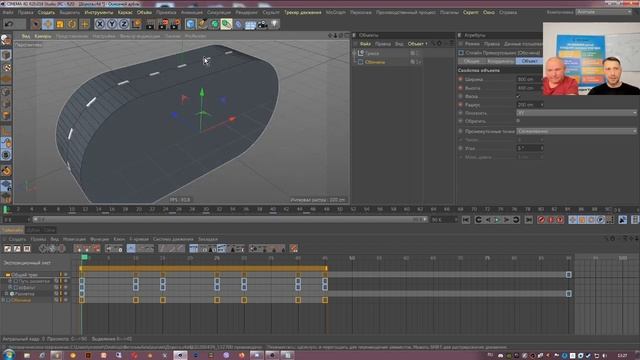Viewport: 640px width, 360px height.
Task: Click the Camera object icon
Action: [262, 24]
